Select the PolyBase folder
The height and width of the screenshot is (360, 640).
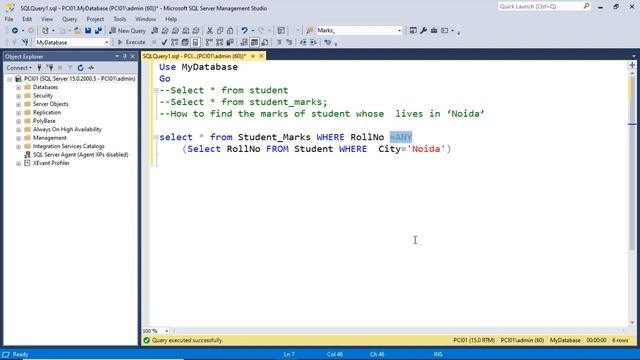(x=44, y=121)
